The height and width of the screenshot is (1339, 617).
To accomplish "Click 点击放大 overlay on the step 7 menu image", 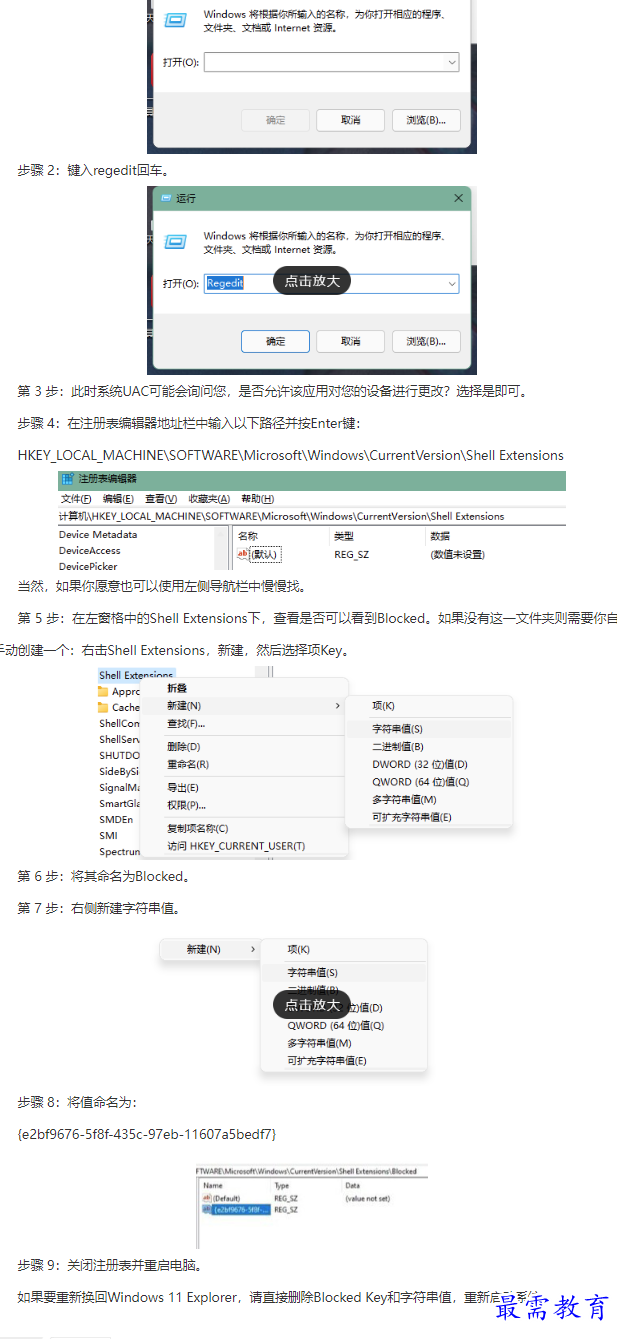I will (x=312, y=1005).
